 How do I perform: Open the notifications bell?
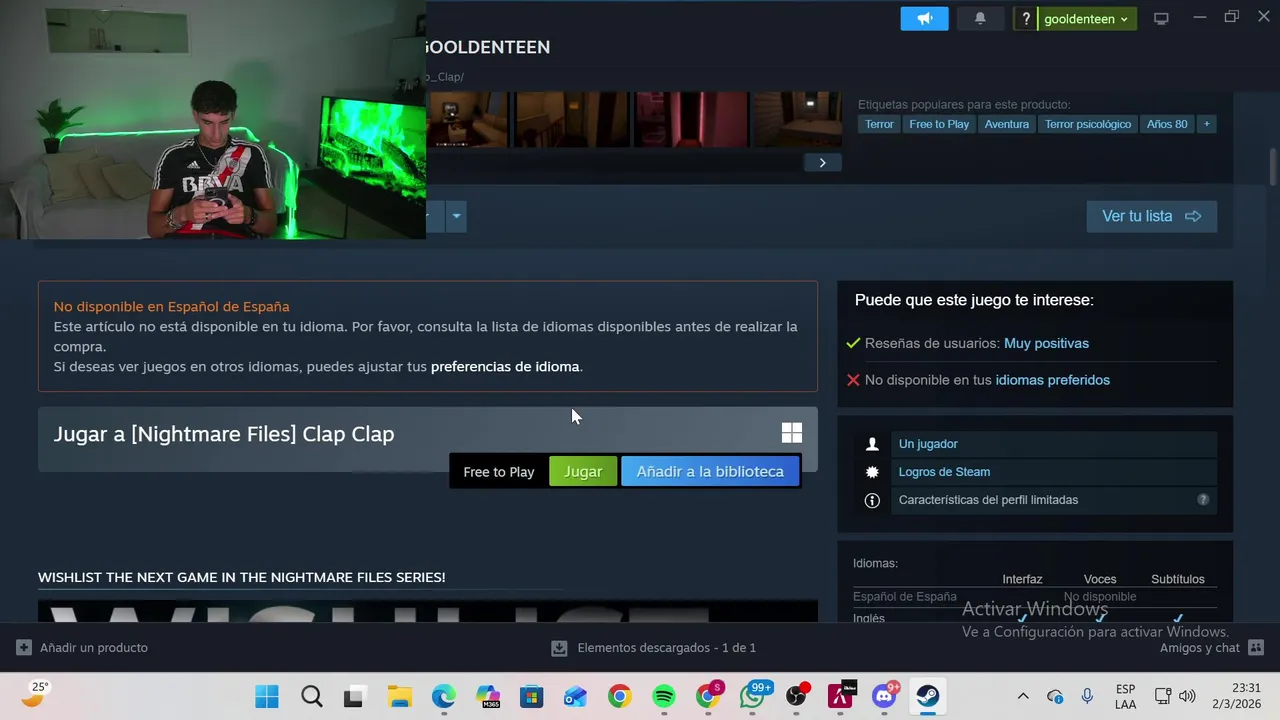click(980, 19)
